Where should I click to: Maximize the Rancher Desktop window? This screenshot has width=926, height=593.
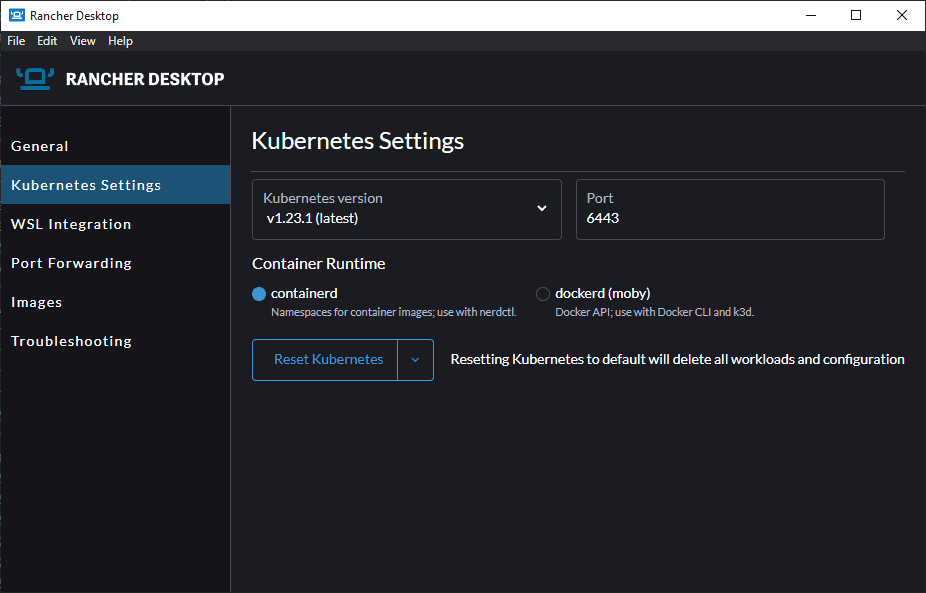coord(856,15)
